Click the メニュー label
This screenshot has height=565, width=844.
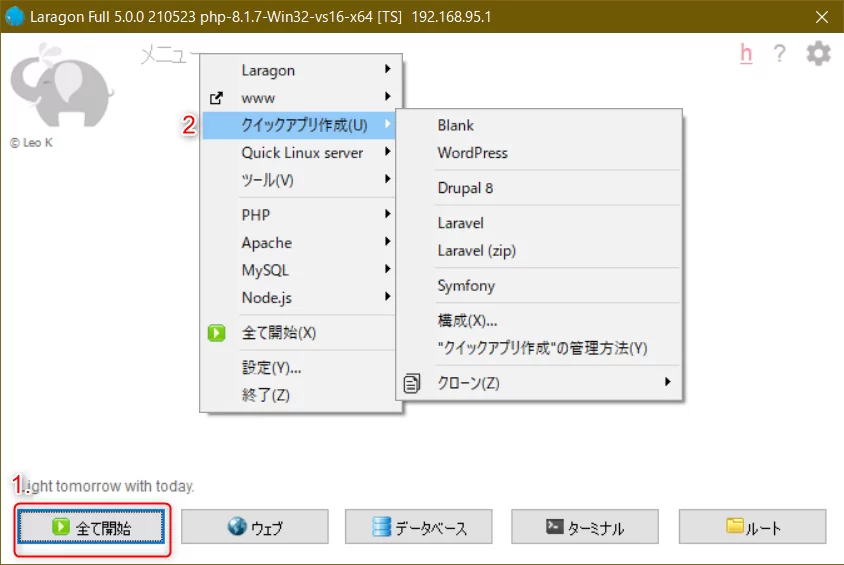(x=168, y=54)
